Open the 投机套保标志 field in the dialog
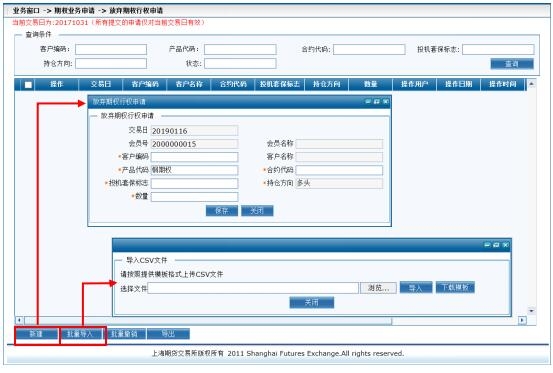 195,183
